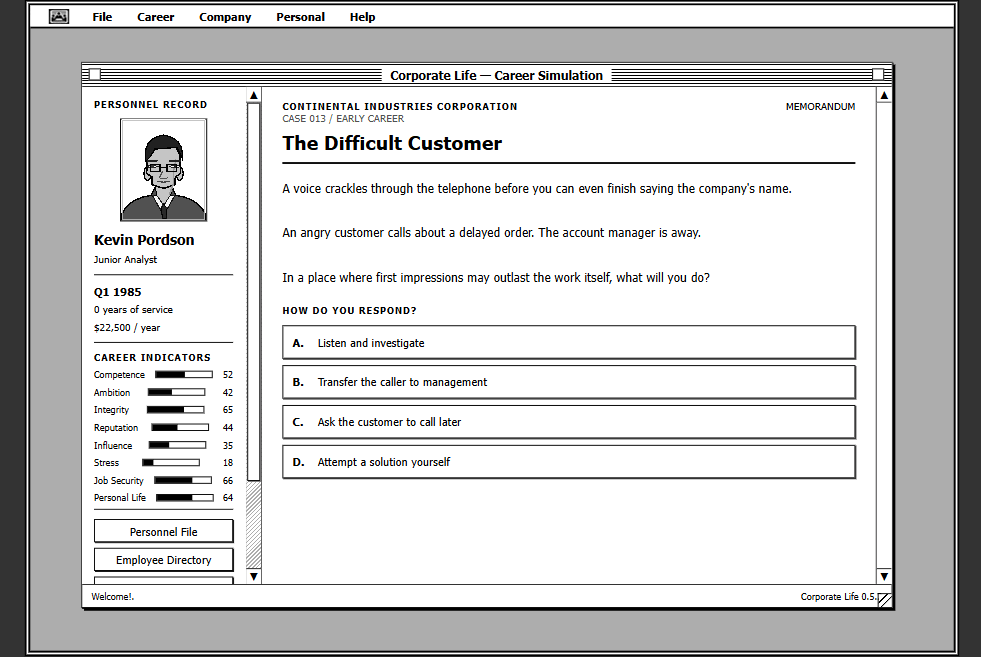981x657 pixels.
Task: Click the window close box in title bar
Action: point(94,74)
